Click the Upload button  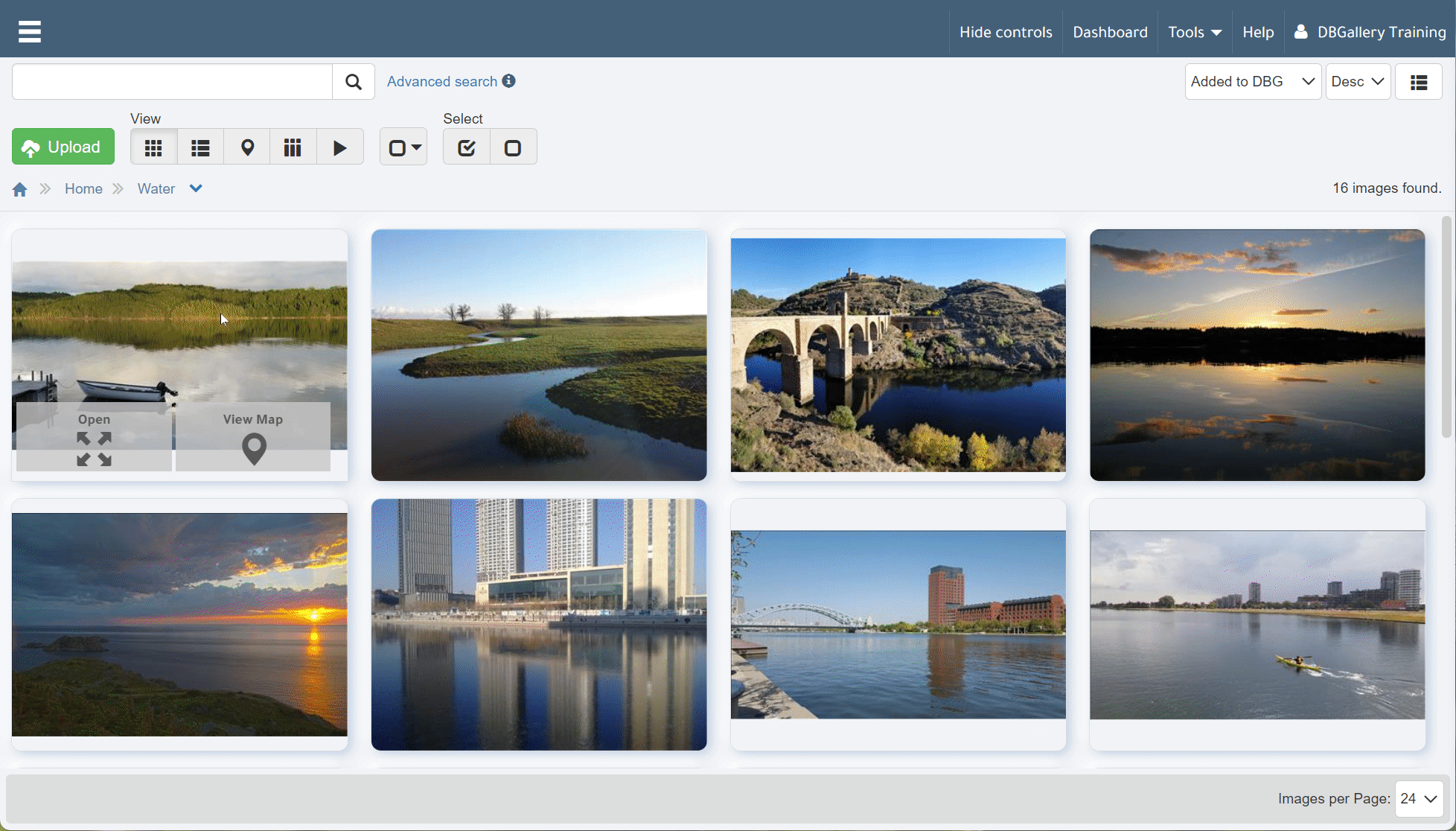[62, 146]
